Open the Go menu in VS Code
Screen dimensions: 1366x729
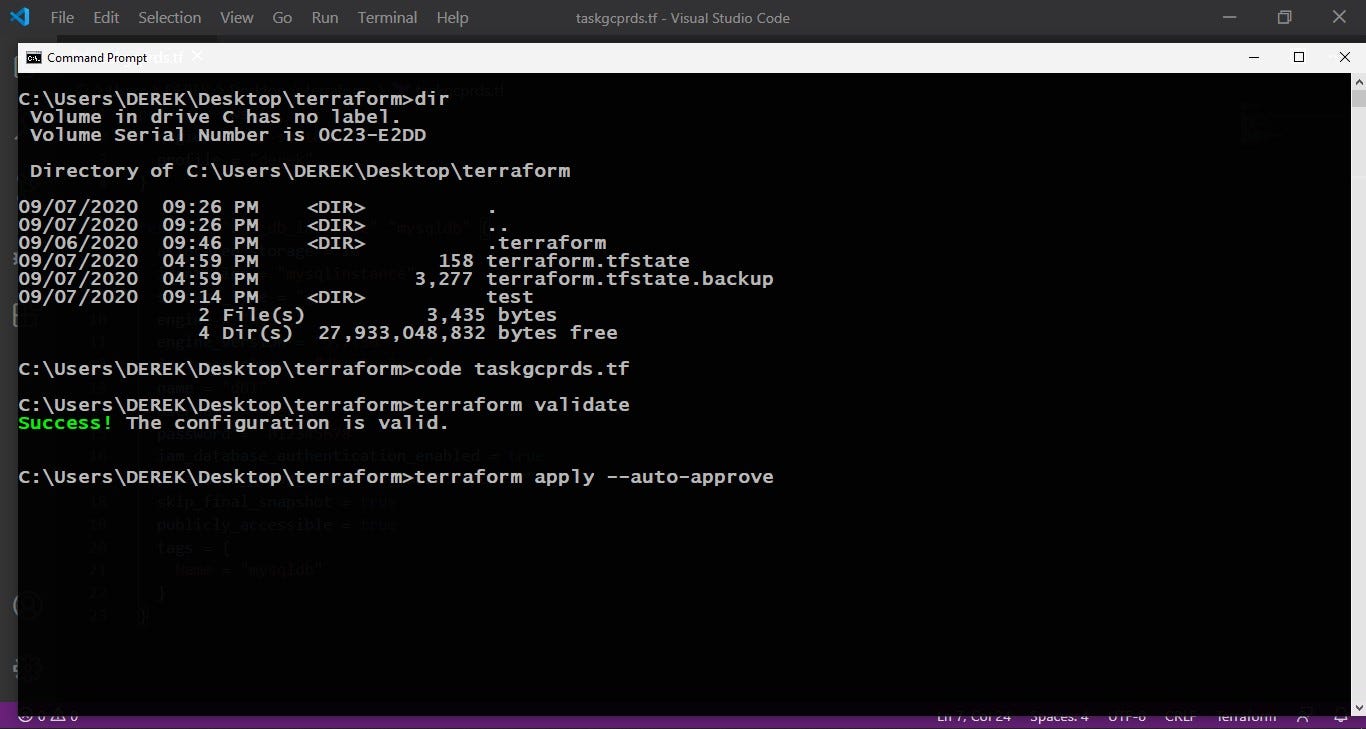(x=282, y=17)
